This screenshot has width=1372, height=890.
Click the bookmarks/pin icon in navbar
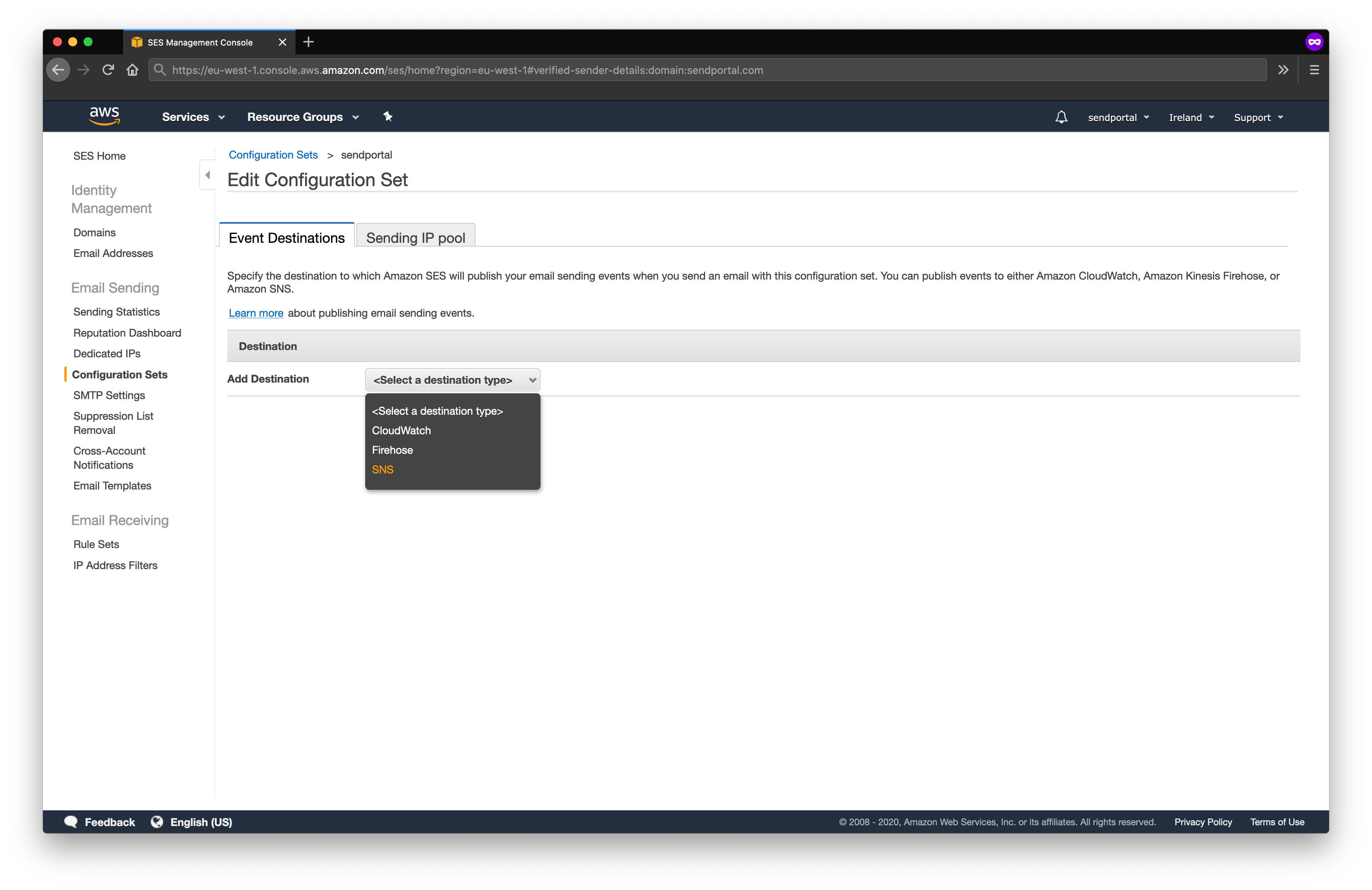pyautogui.click(x=388, y=117)
